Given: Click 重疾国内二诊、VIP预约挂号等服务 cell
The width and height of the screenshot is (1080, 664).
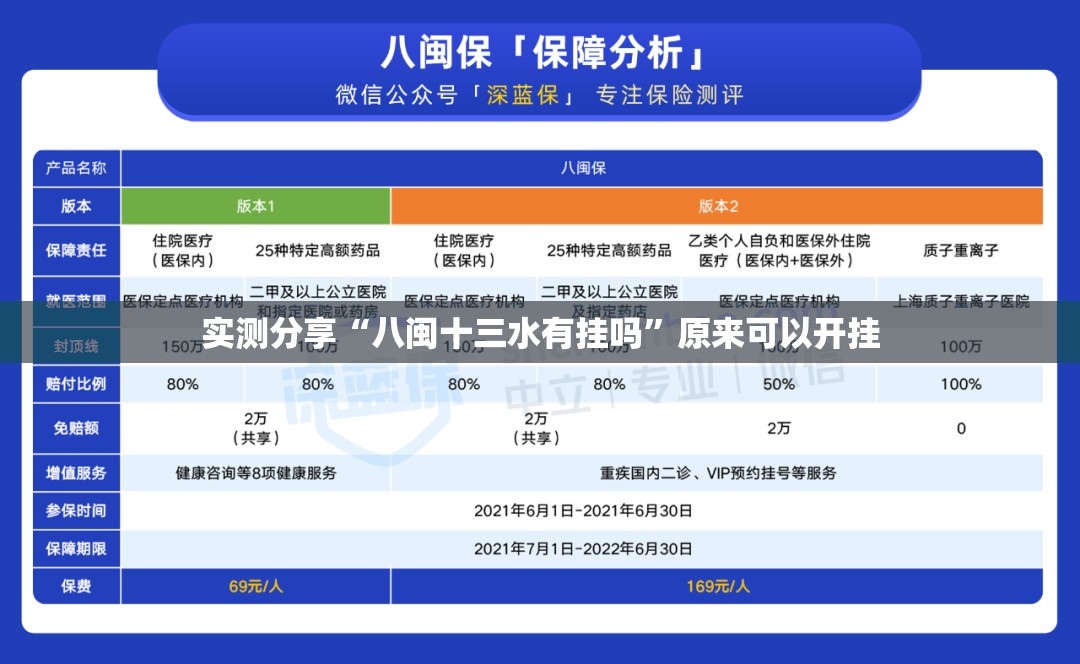Looking at the screenshot, I should [x=718, y=473].
